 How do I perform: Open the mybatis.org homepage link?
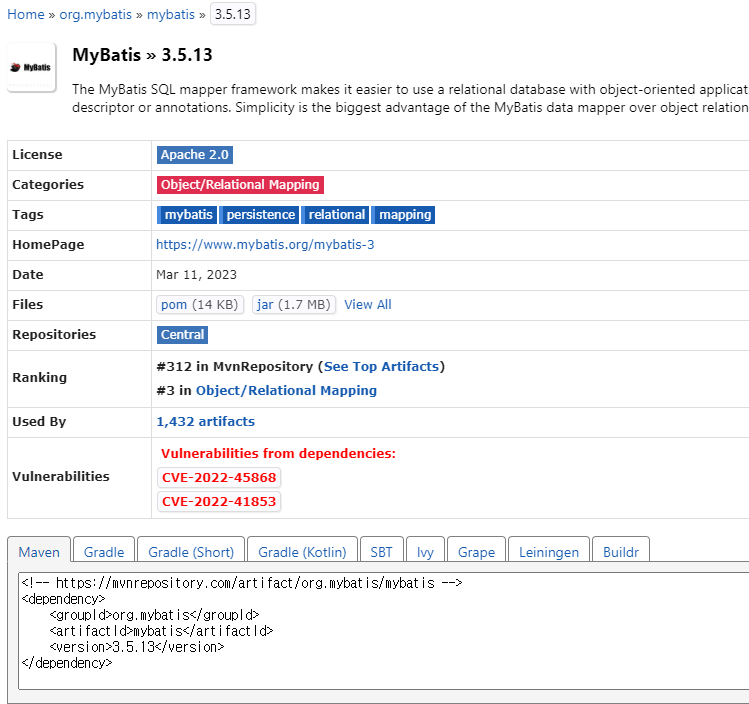(265, 245)
